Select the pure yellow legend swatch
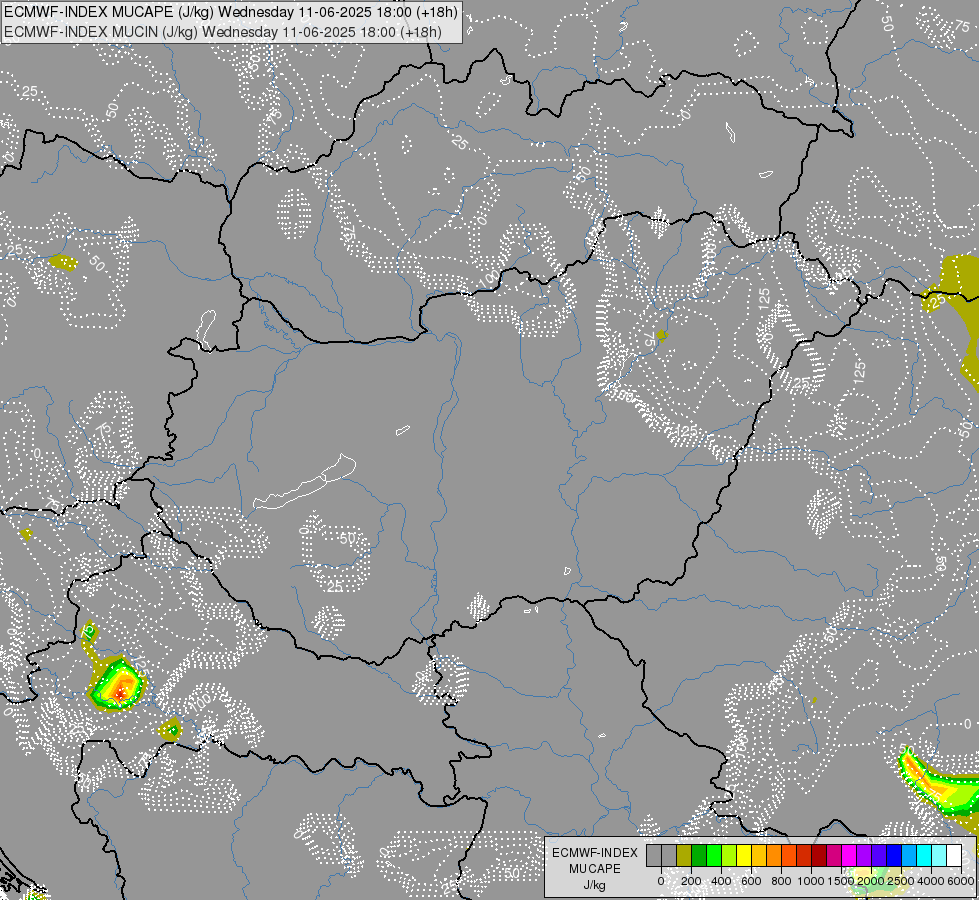Screen dimensions: 979x900 coord(744,856)
